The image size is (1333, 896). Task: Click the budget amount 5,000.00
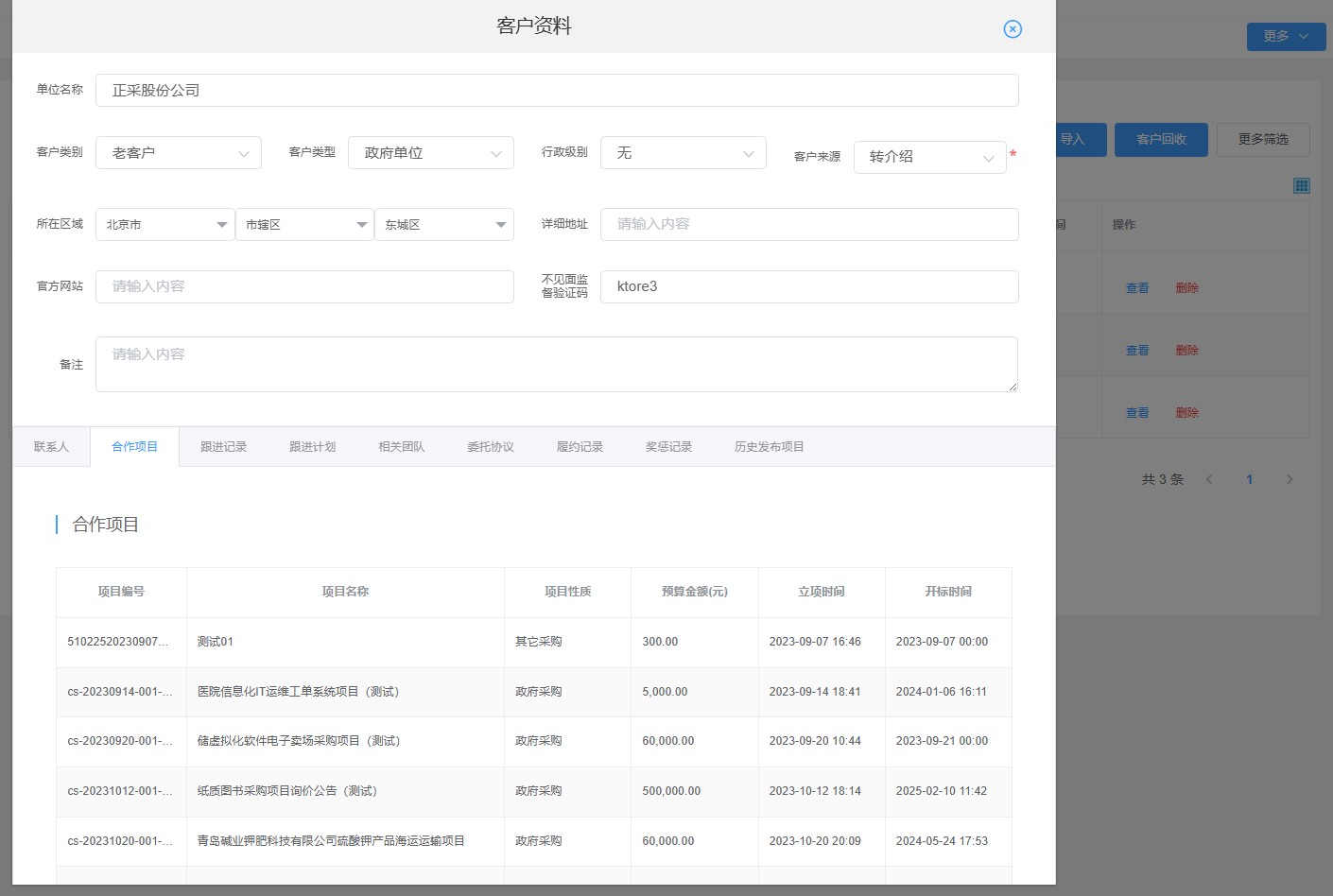click(x=665, y=692)
